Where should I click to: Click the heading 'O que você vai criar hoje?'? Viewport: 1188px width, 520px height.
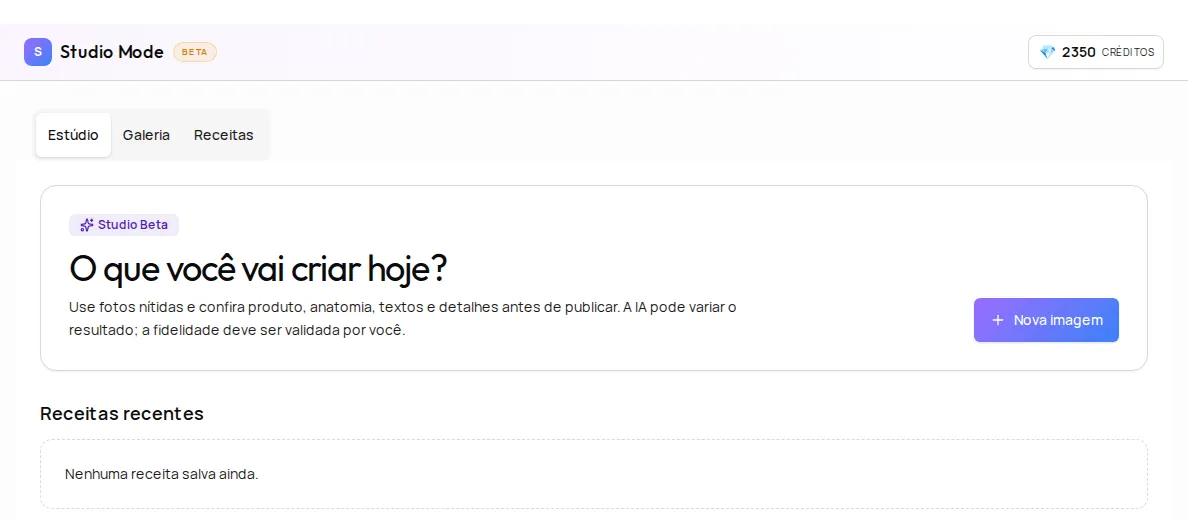[x=258, y=269]
